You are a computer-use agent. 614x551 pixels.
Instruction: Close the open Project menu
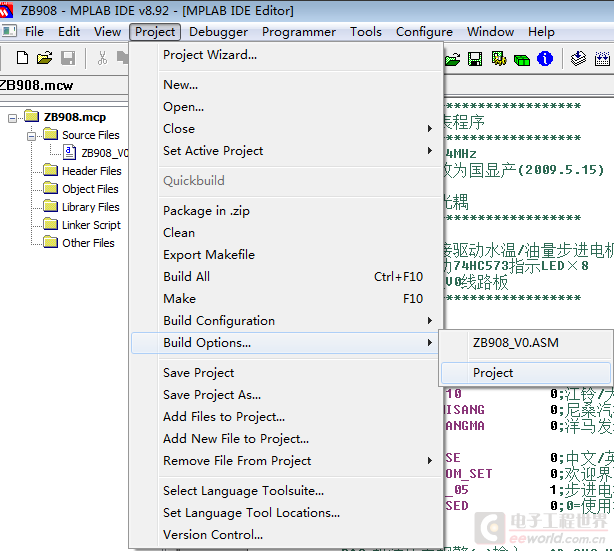click(155, 32)
